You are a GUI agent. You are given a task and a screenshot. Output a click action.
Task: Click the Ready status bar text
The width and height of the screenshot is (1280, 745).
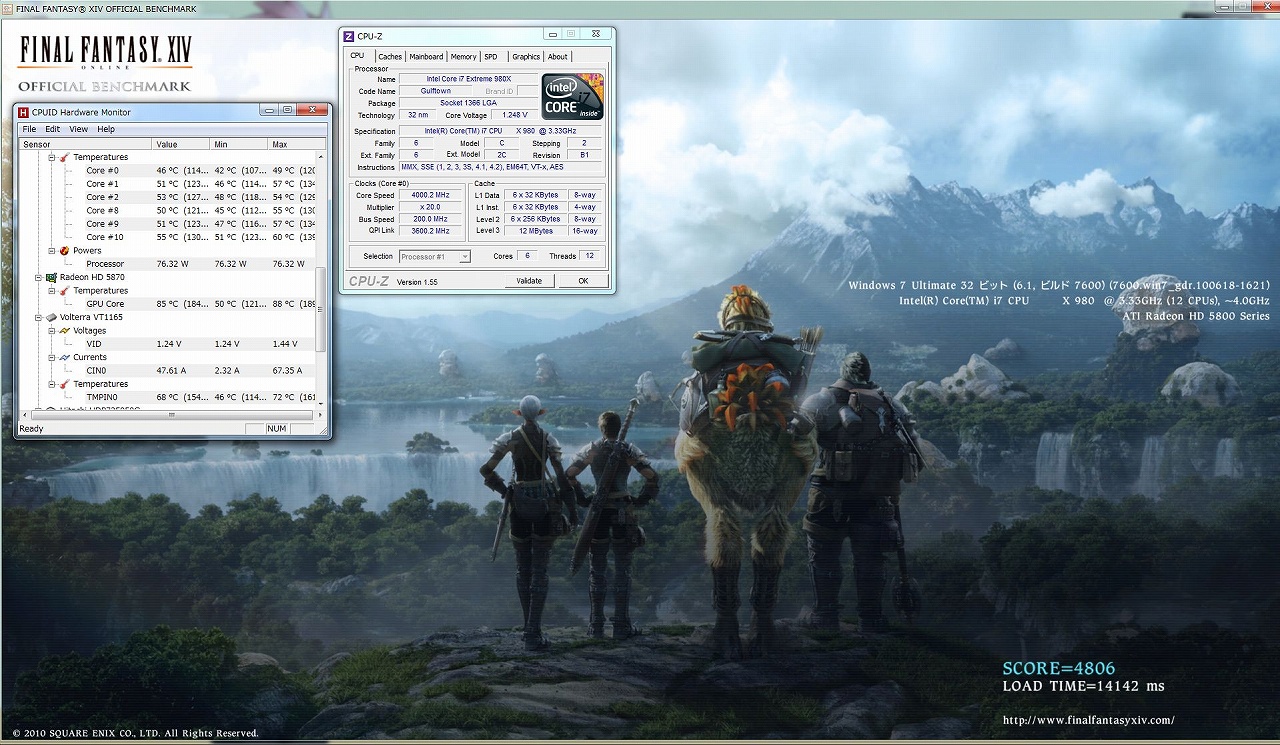[32, 429]
